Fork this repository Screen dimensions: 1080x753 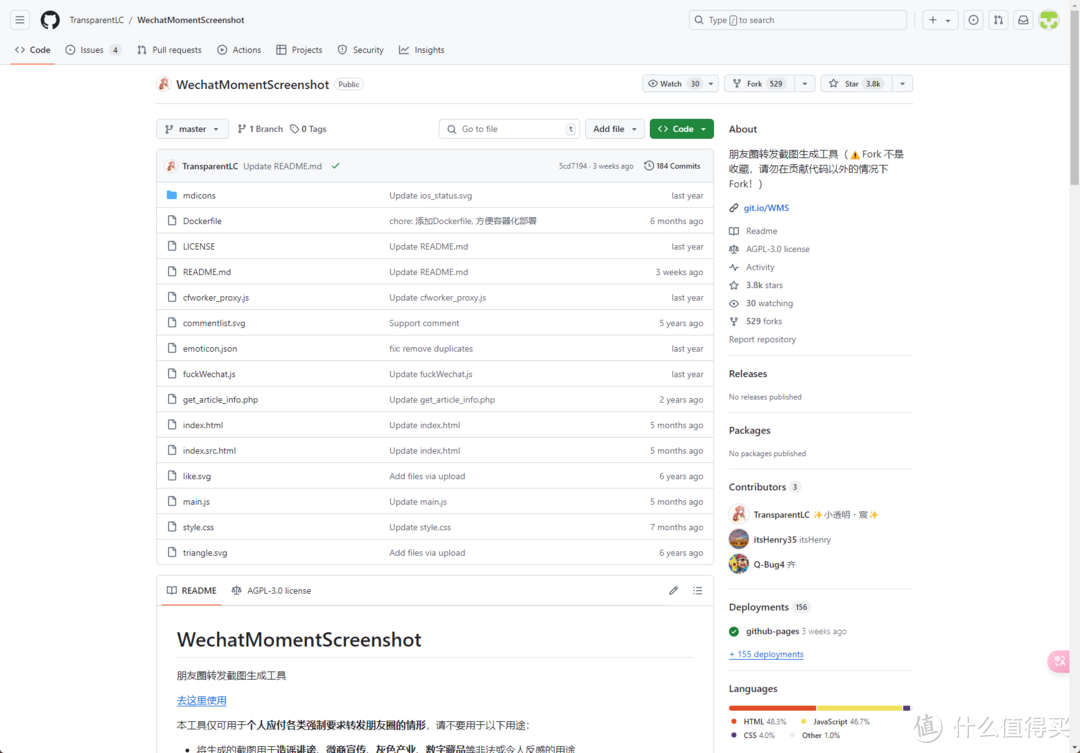758,83
